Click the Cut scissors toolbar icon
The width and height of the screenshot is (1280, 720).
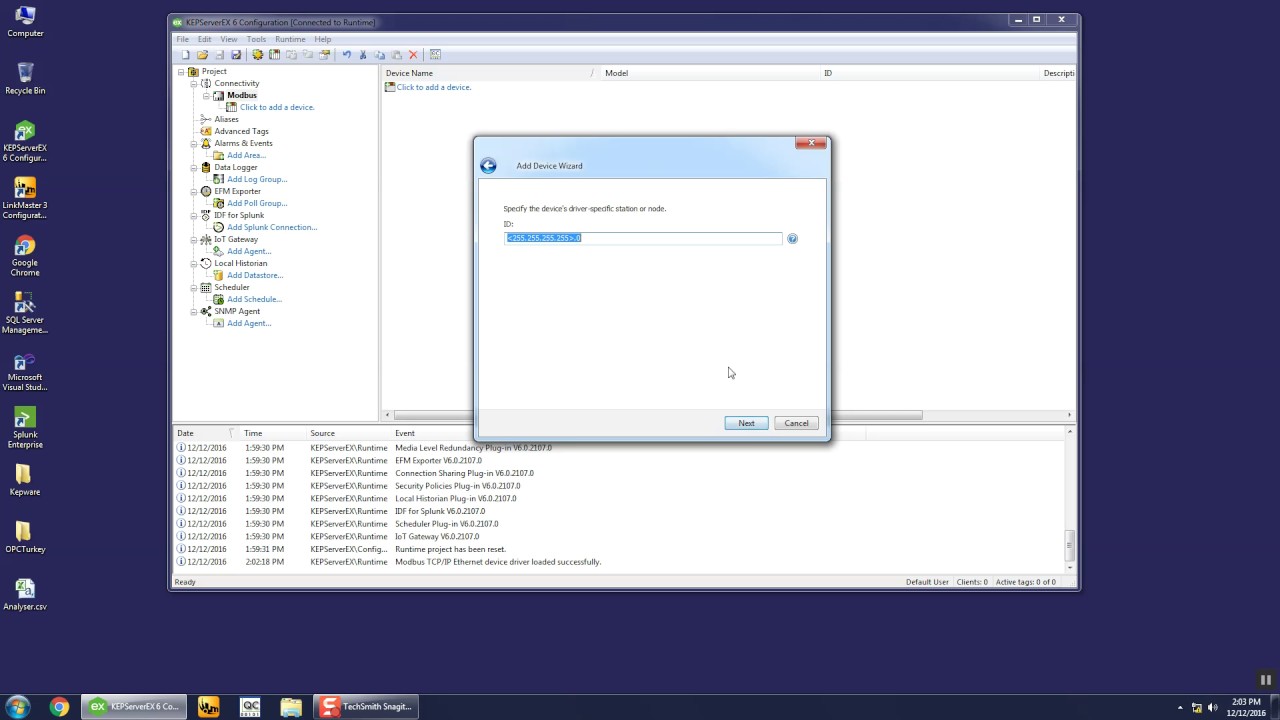point(363,55)
